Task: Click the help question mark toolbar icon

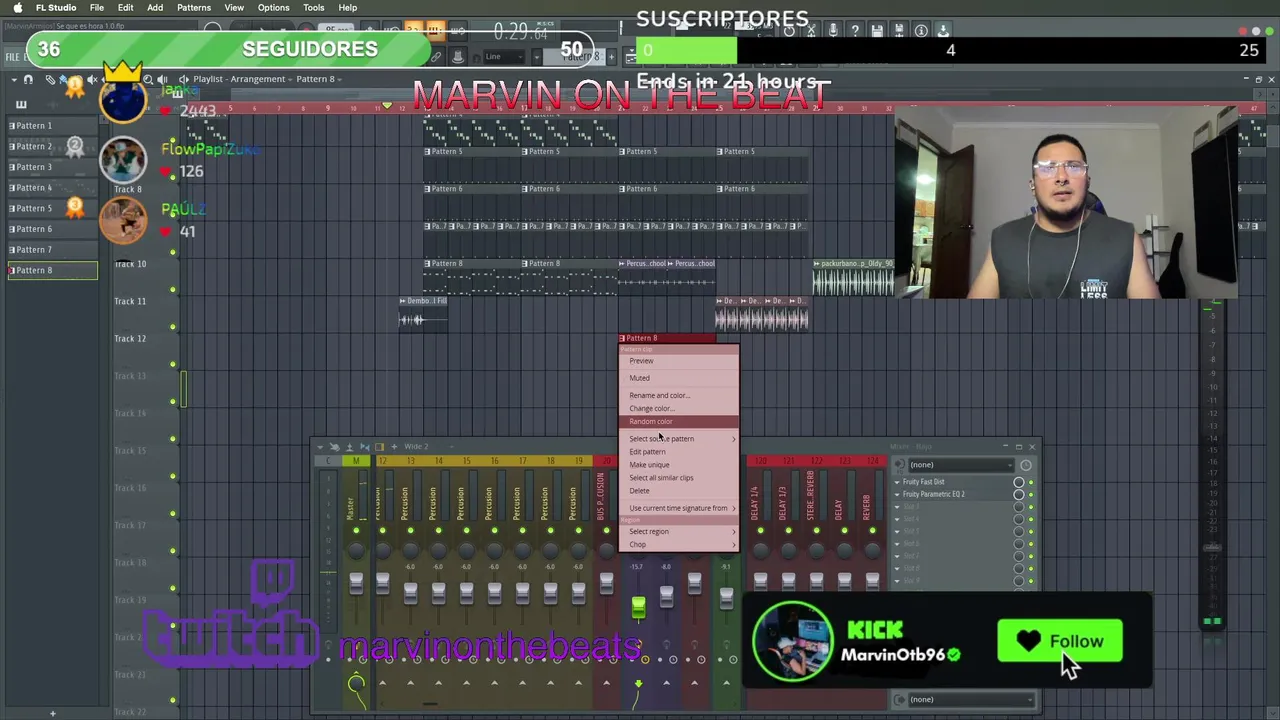Action: click(x=855, y=31)
